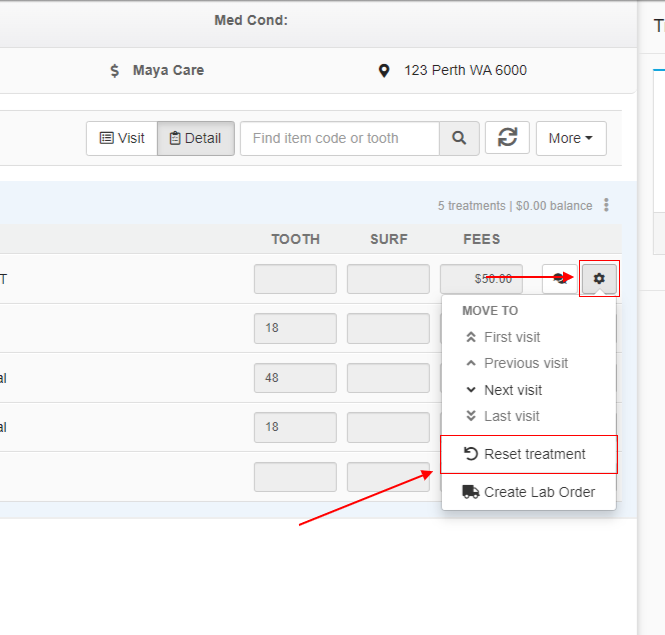Click the dollar sign icon beside Maya Care
The width and height of the screenshot is (665, 635).
(x=115, y=70)
